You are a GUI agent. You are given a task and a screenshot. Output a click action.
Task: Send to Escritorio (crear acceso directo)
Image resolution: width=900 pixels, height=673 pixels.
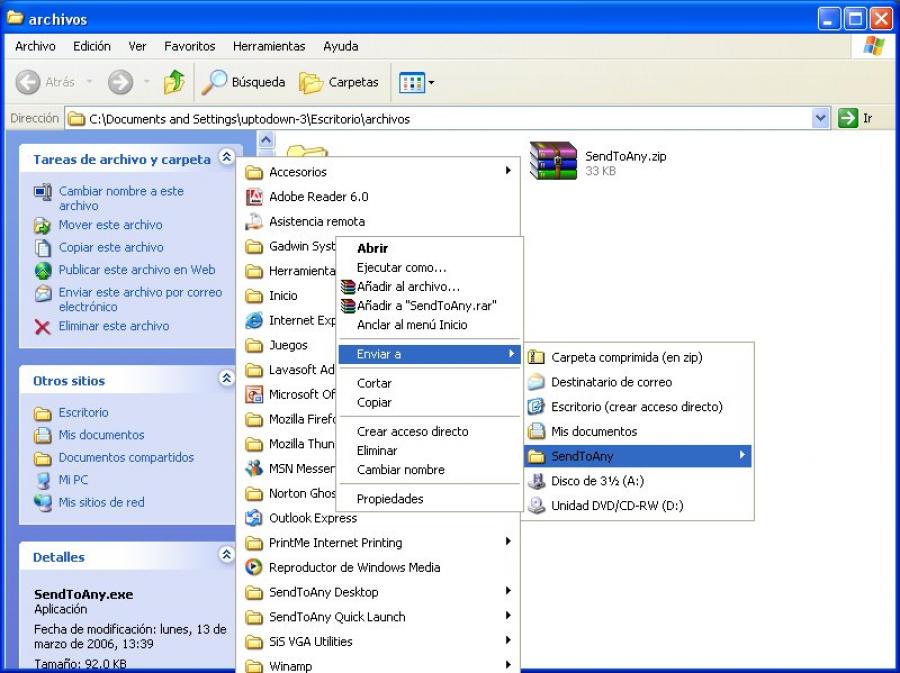pyautogui.click(x=638, y=407)
